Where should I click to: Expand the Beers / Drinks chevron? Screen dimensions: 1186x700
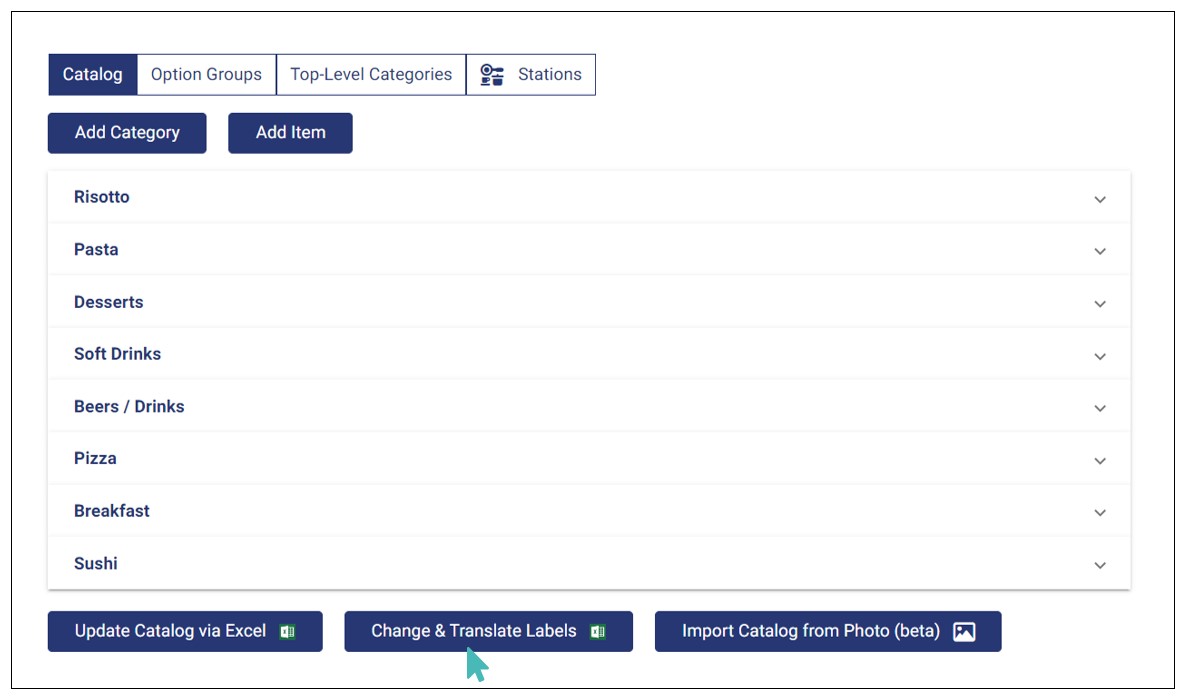click(1100, 408)
